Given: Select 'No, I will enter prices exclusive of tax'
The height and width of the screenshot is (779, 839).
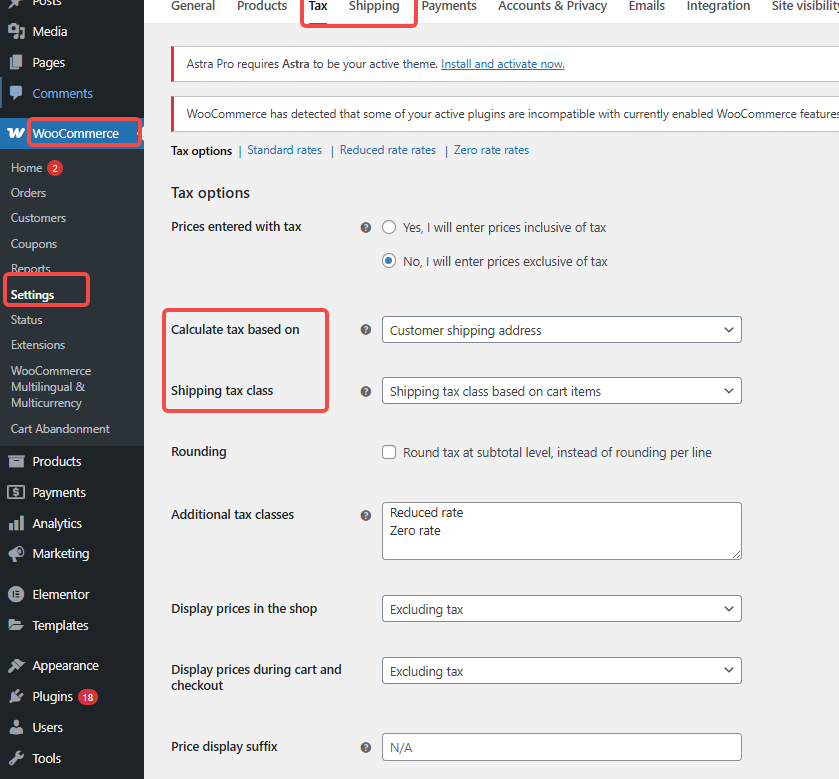Looking at the screenshot, I should 388,261.
